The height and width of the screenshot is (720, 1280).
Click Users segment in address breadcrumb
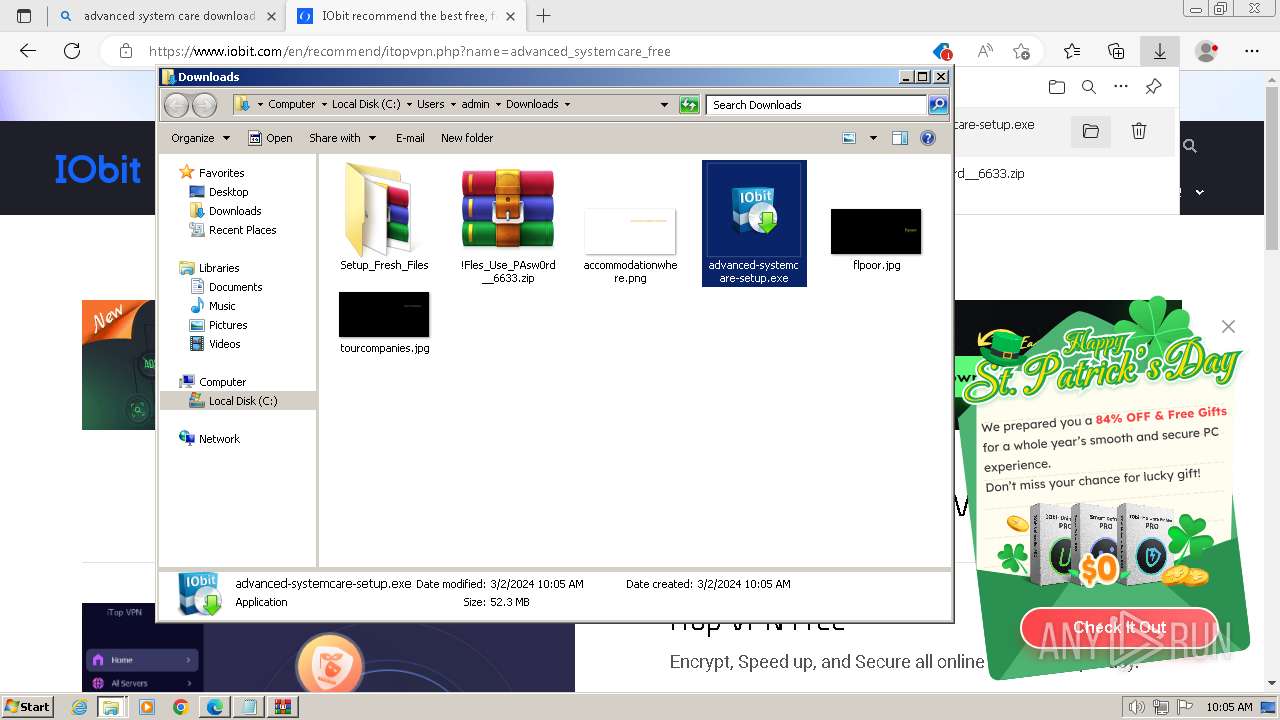click(430, 104)
